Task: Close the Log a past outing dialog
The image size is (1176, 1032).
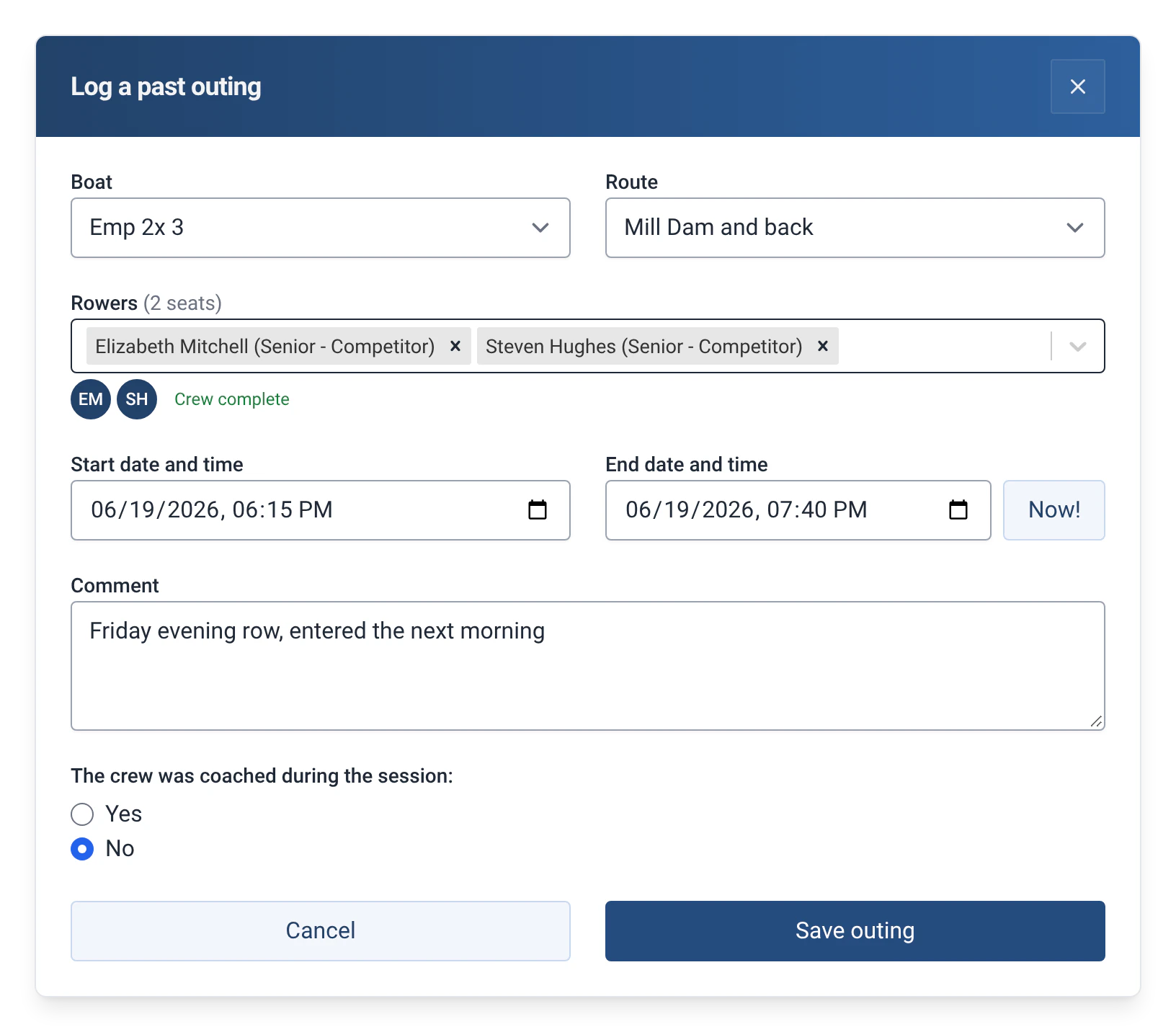Action: pos(1077,86)
